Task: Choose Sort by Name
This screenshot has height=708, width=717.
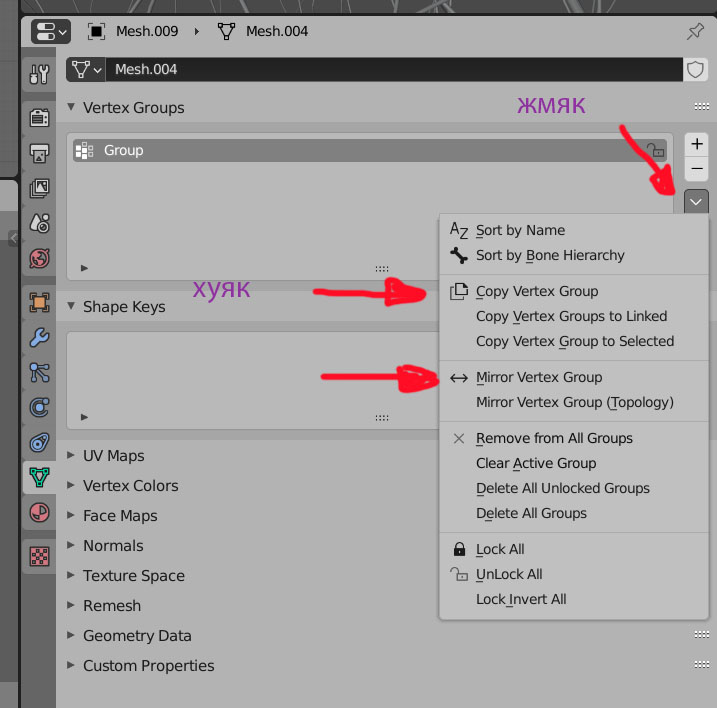Action: tap(574, 230)
